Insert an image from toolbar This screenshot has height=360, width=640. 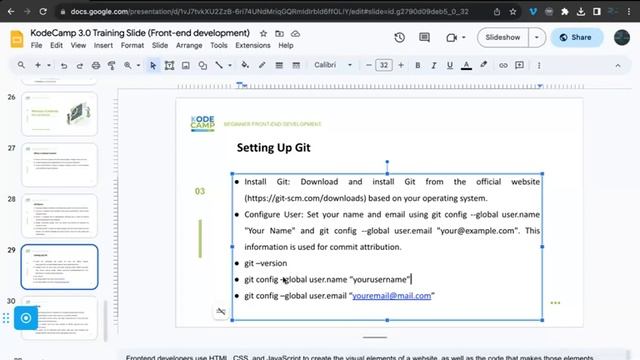point(186,65)
